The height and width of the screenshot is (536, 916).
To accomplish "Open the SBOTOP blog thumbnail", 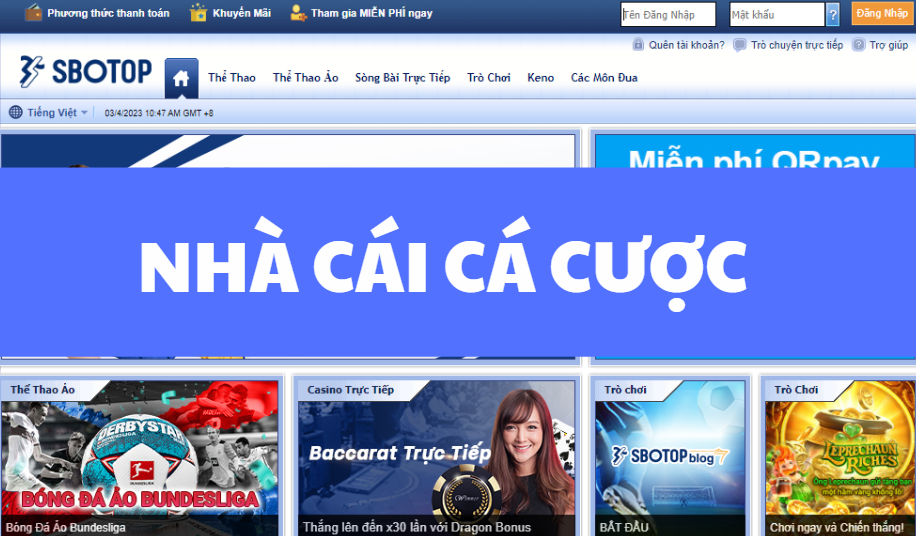I will [670, 458].
